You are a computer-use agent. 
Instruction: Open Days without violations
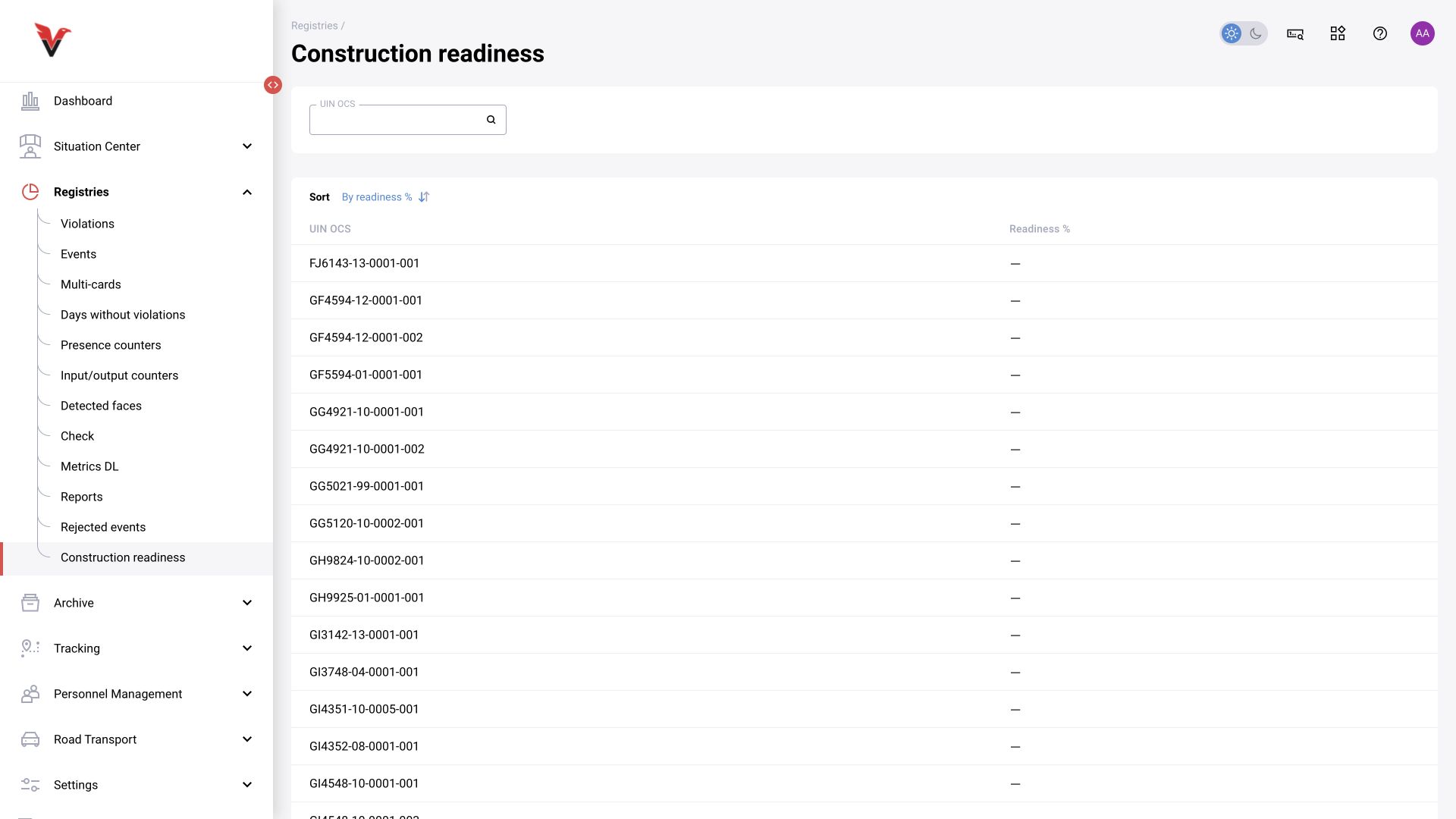tap(123, 315)
